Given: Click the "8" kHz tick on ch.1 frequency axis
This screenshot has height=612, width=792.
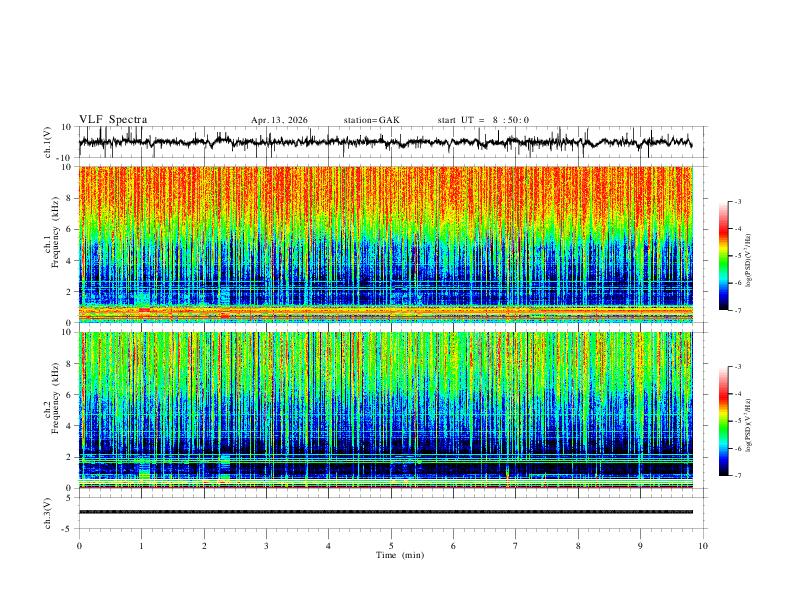Looking at the screenshot, I should 70,198.
